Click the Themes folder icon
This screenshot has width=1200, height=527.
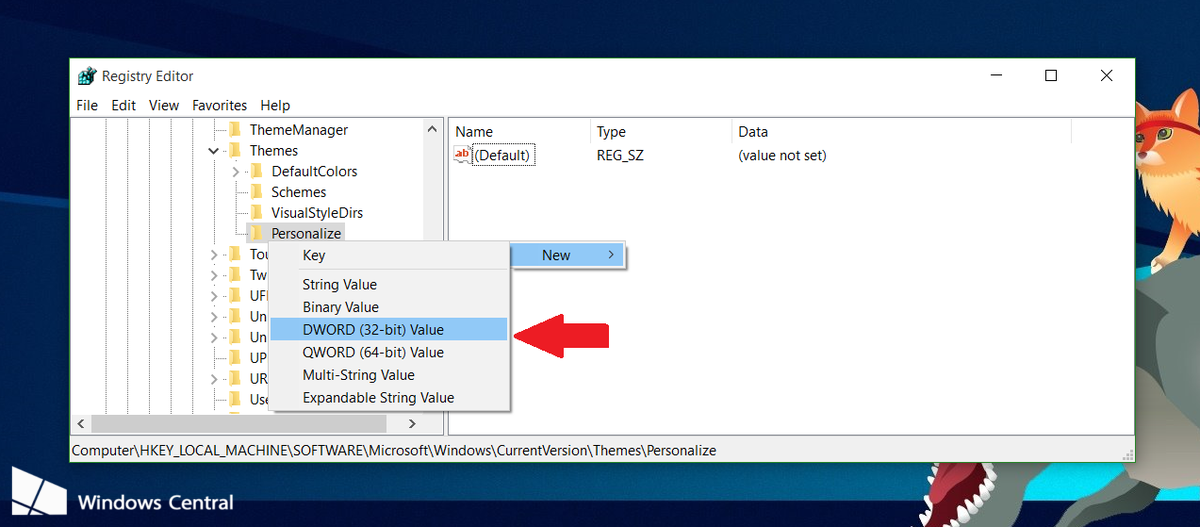235,151
